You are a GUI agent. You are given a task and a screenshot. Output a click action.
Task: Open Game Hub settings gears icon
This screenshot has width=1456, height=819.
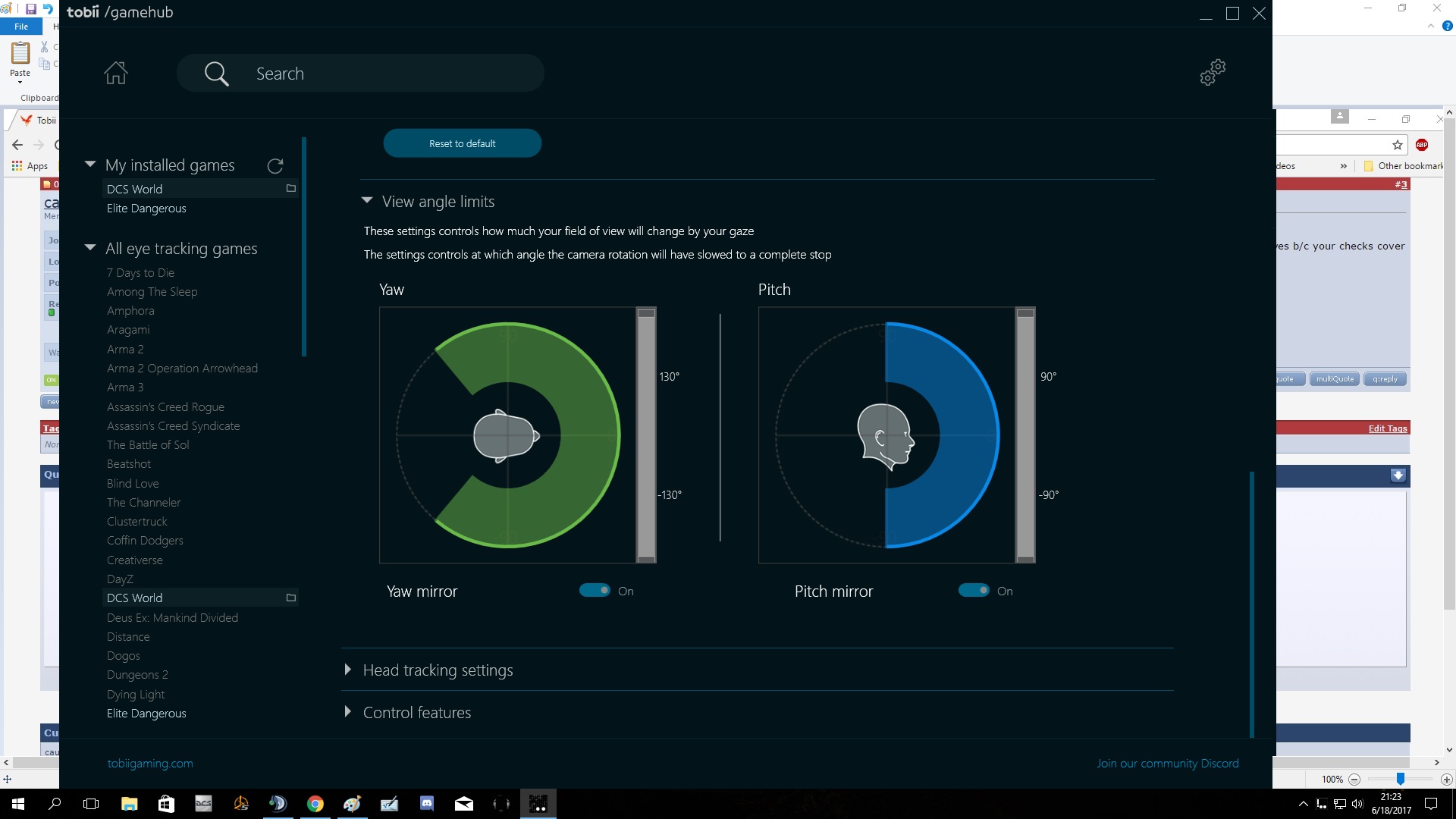1213,73
